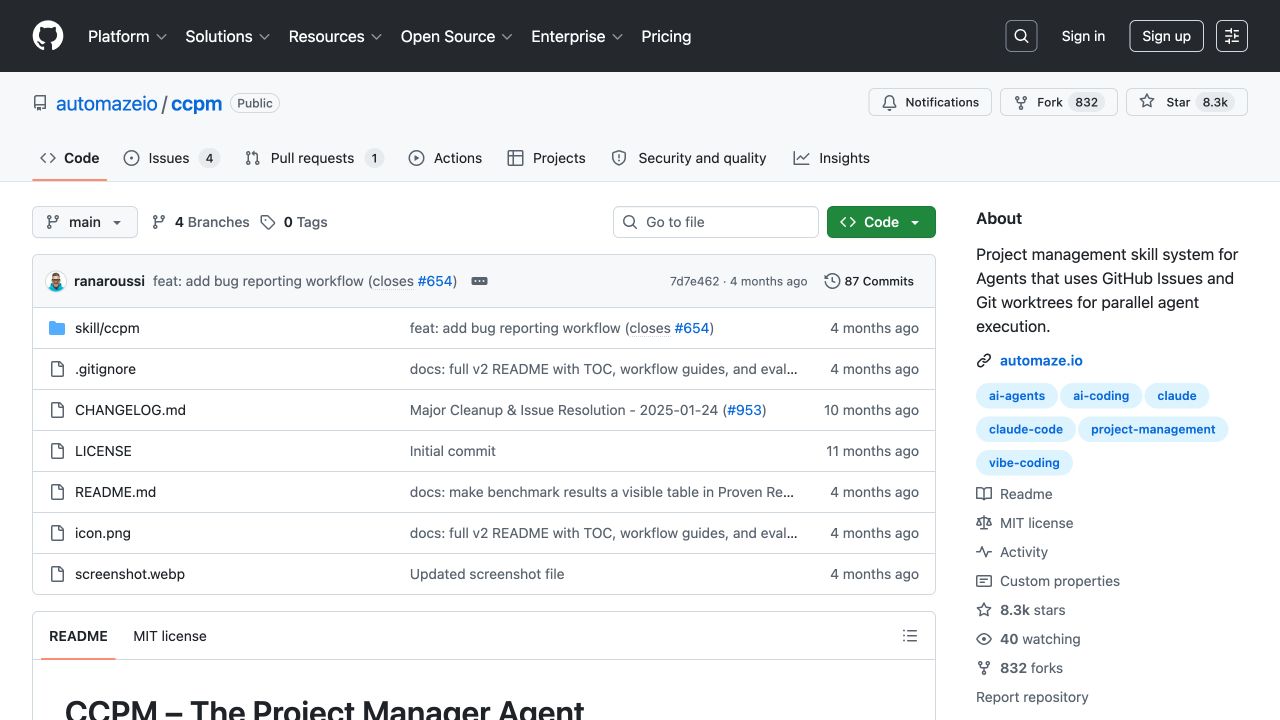Expand the Platform menu
Image resolution: width=1280 pixels, height=720 pixels.
pyautogui.click(x=129, y=36)
